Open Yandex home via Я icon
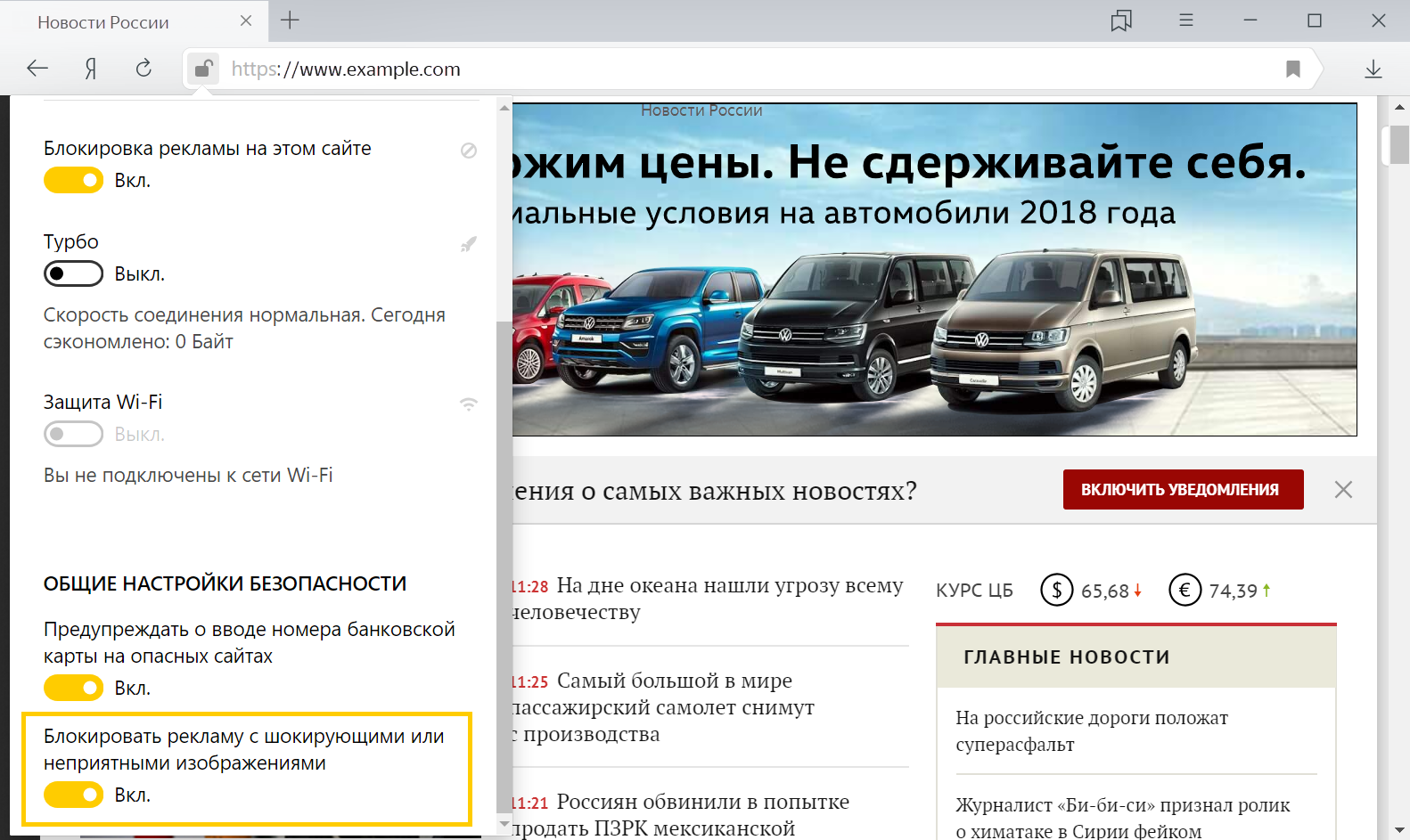Viewport: 1410px width, 840px height. [90, 69]
